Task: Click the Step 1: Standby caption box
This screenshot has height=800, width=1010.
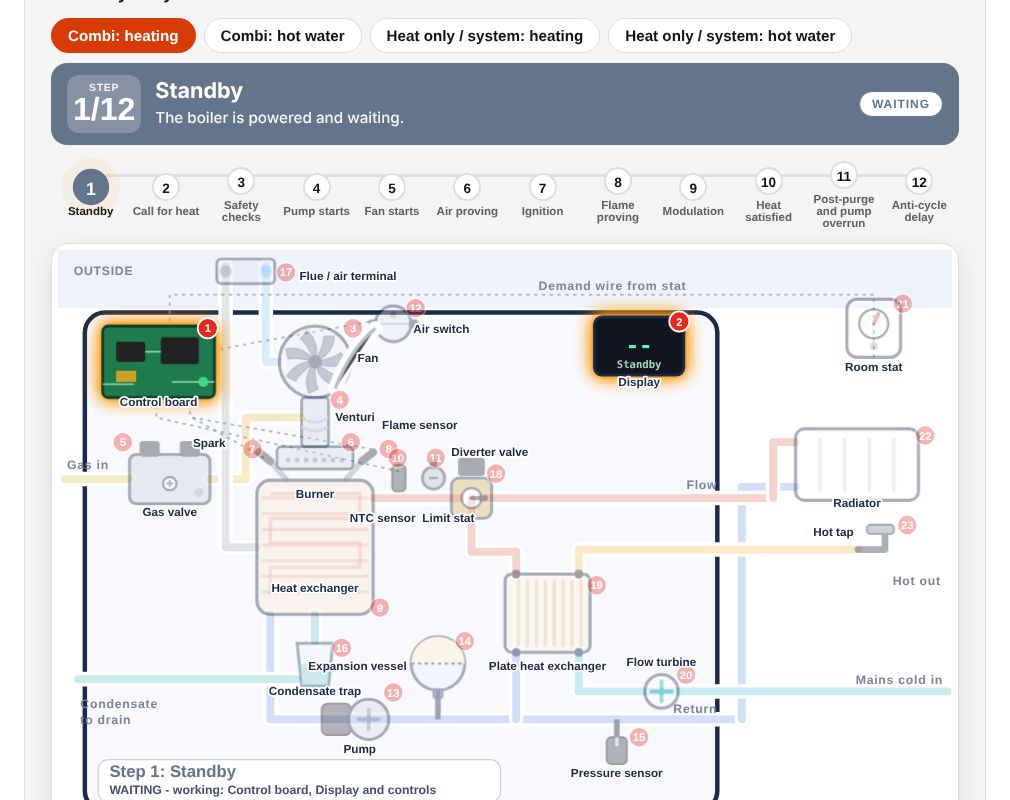Action: click(x=299, y=779)
